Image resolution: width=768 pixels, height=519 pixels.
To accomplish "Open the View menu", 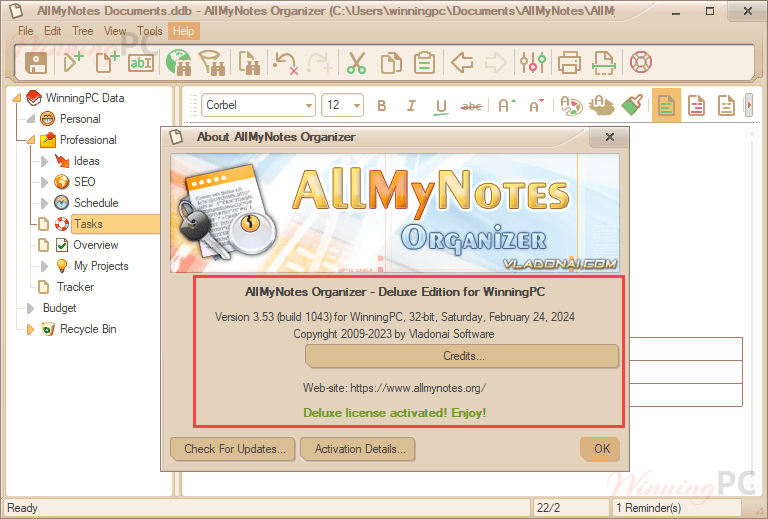I will pyautogui.click(x=115, y=31).
